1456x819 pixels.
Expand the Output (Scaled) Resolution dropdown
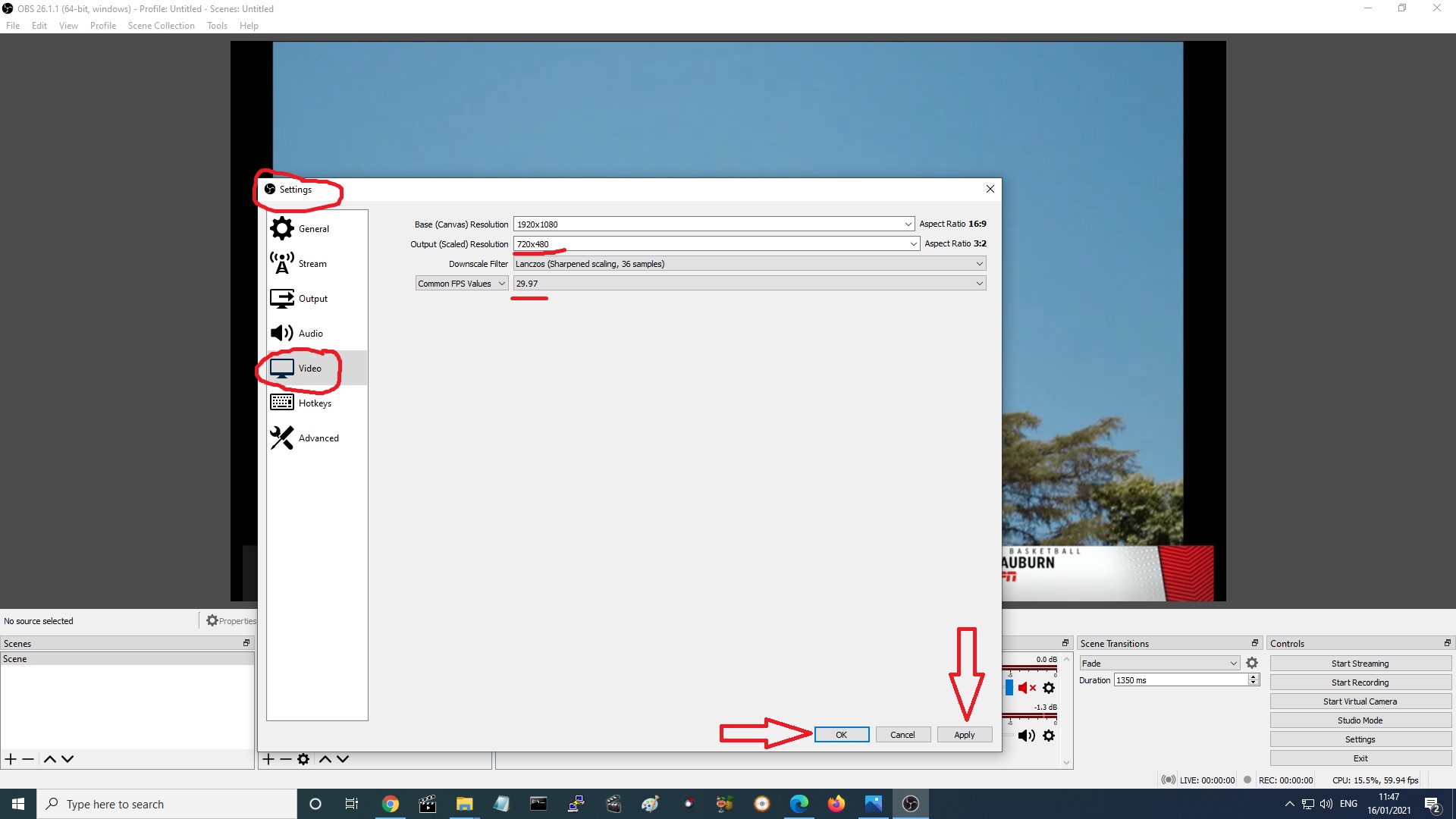(x=913, y=244)
